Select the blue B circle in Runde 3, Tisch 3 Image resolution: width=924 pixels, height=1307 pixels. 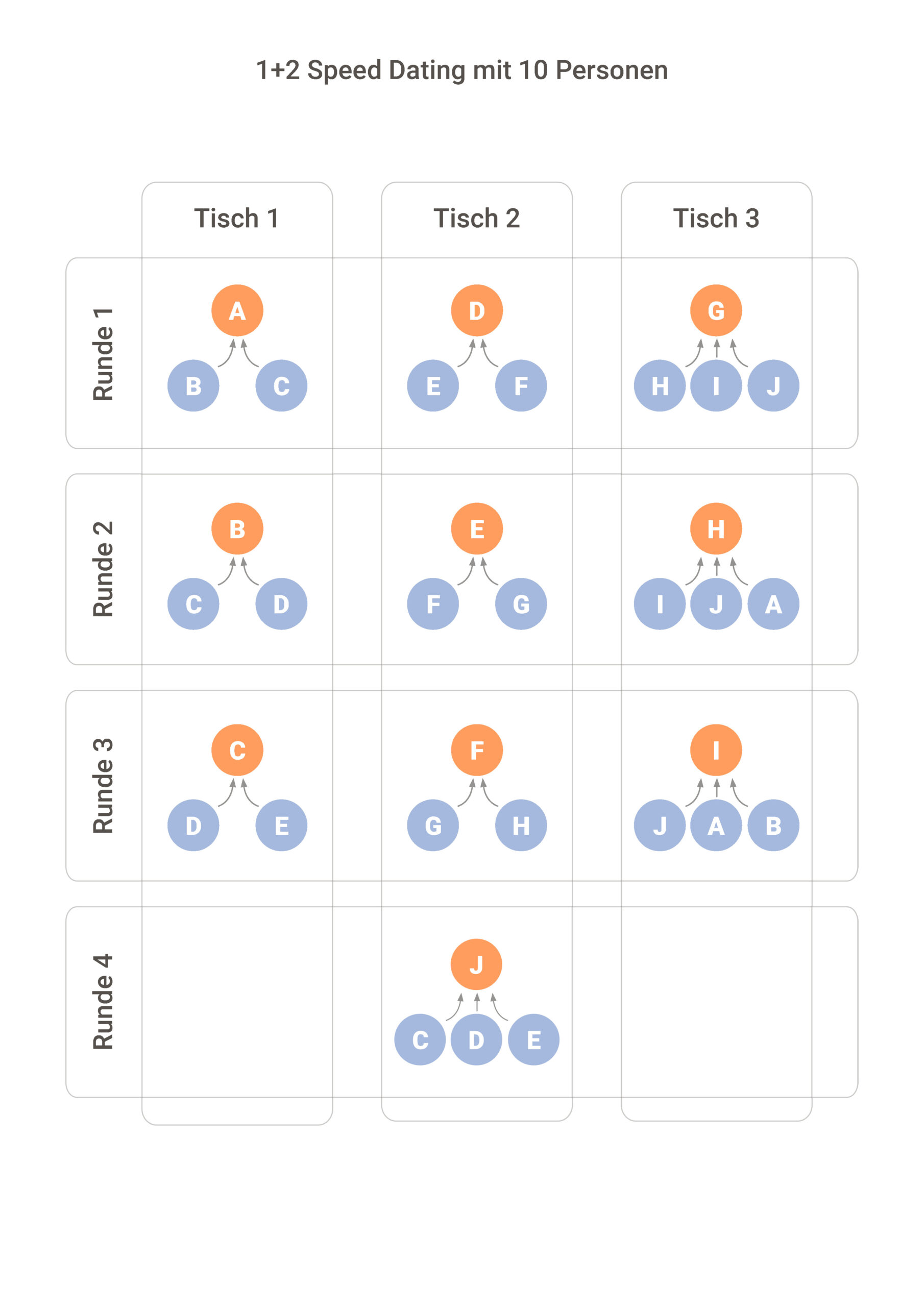pos(772,825)
